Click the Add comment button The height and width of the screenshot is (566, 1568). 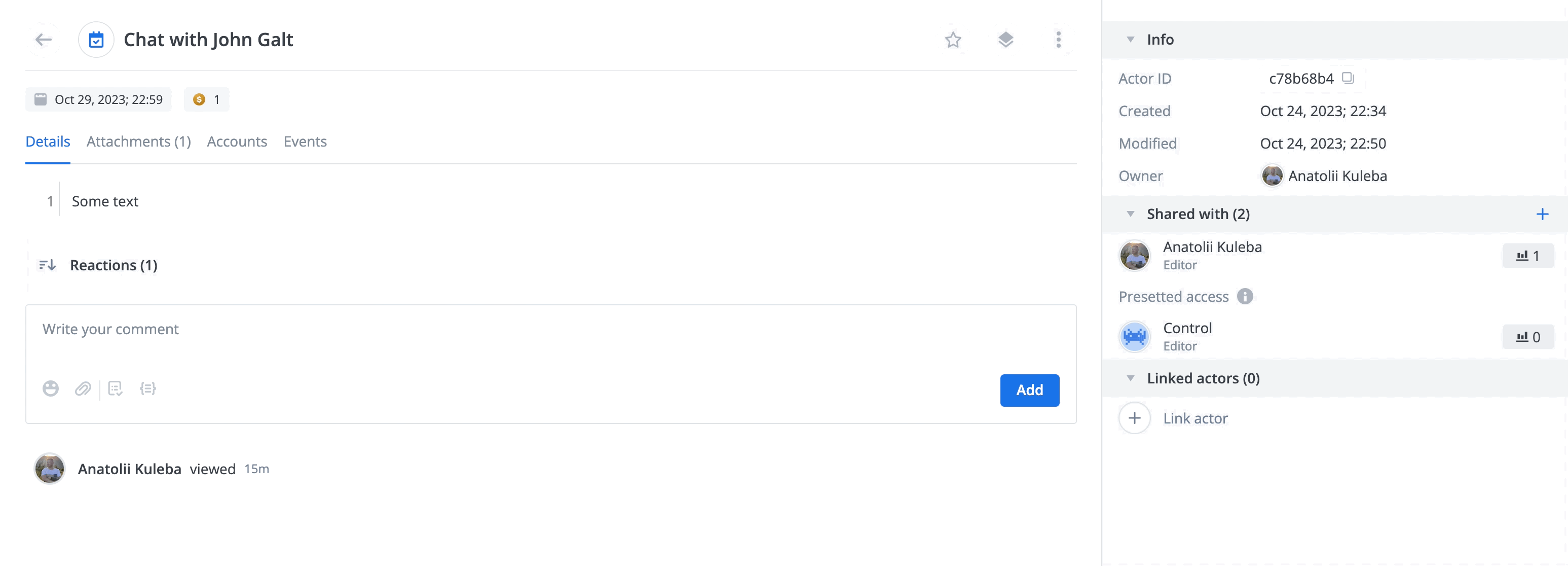pyautogui.click(x=1029, y=390)
